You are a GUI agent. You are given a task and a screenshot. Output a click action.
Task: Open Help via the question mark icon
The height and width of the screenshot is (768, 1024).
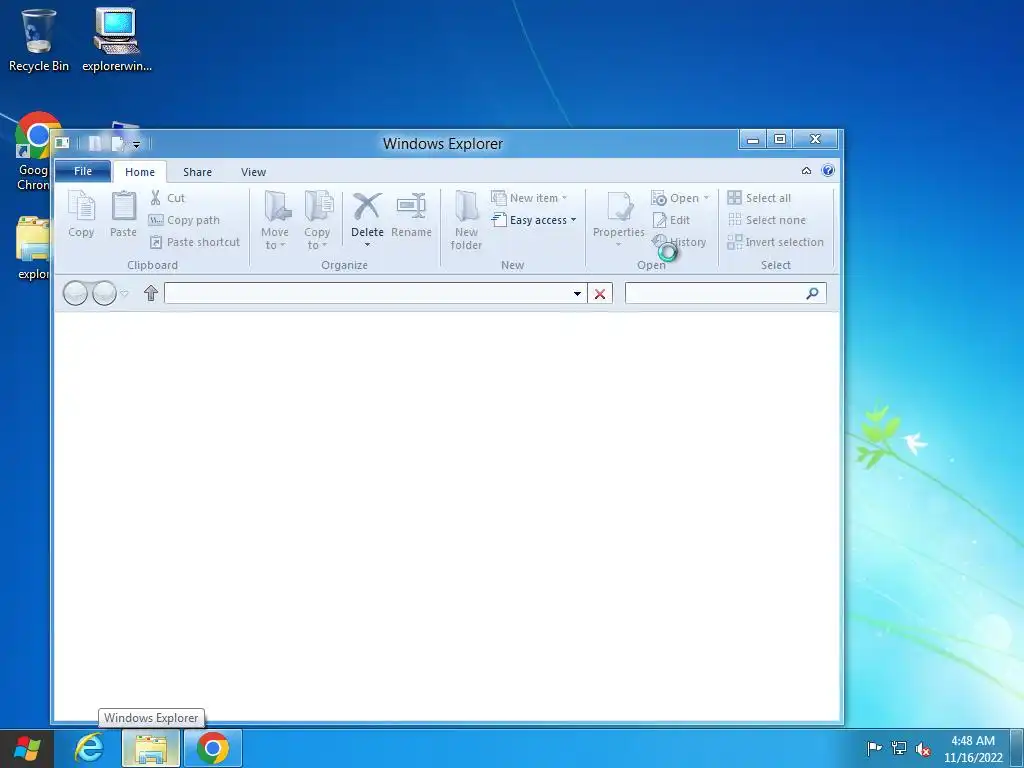[828, 170]
